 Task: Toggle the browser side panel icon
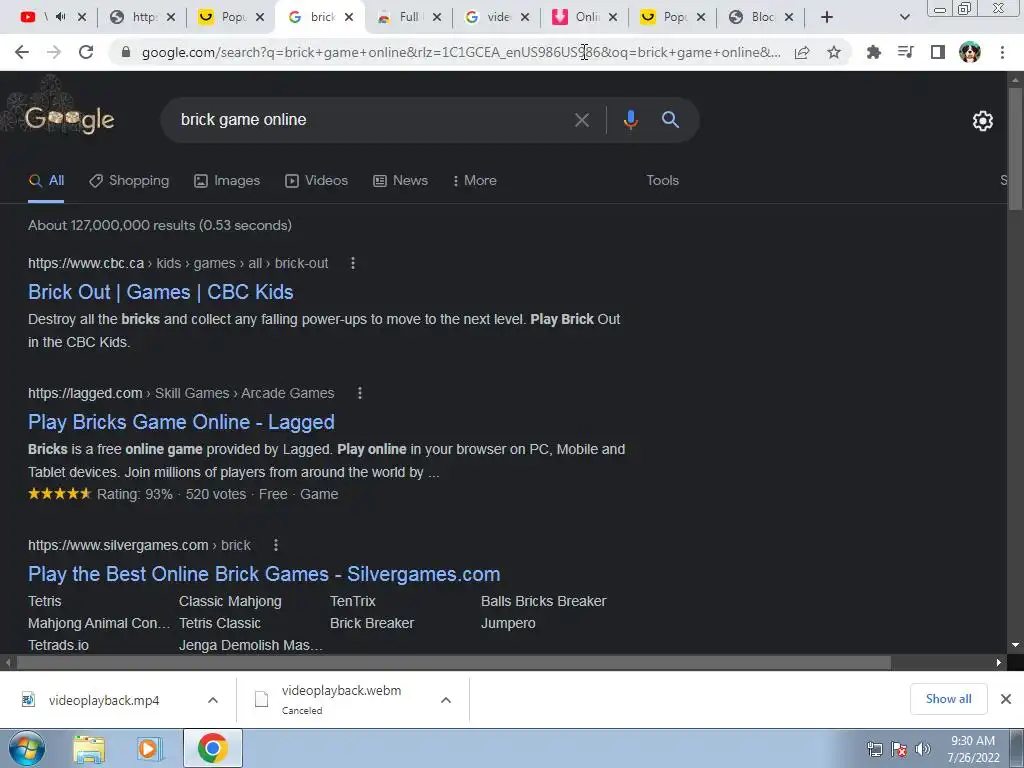tap(938, 52)
